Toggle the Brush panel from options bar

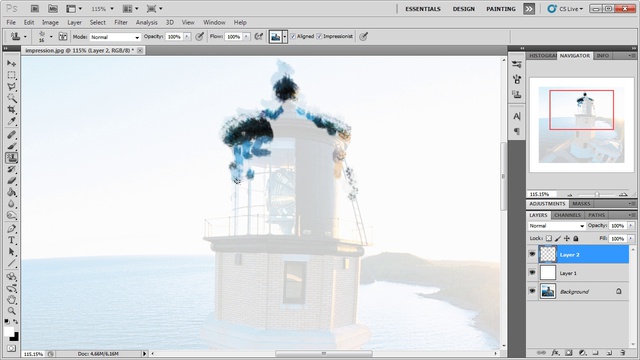[63, 37]
